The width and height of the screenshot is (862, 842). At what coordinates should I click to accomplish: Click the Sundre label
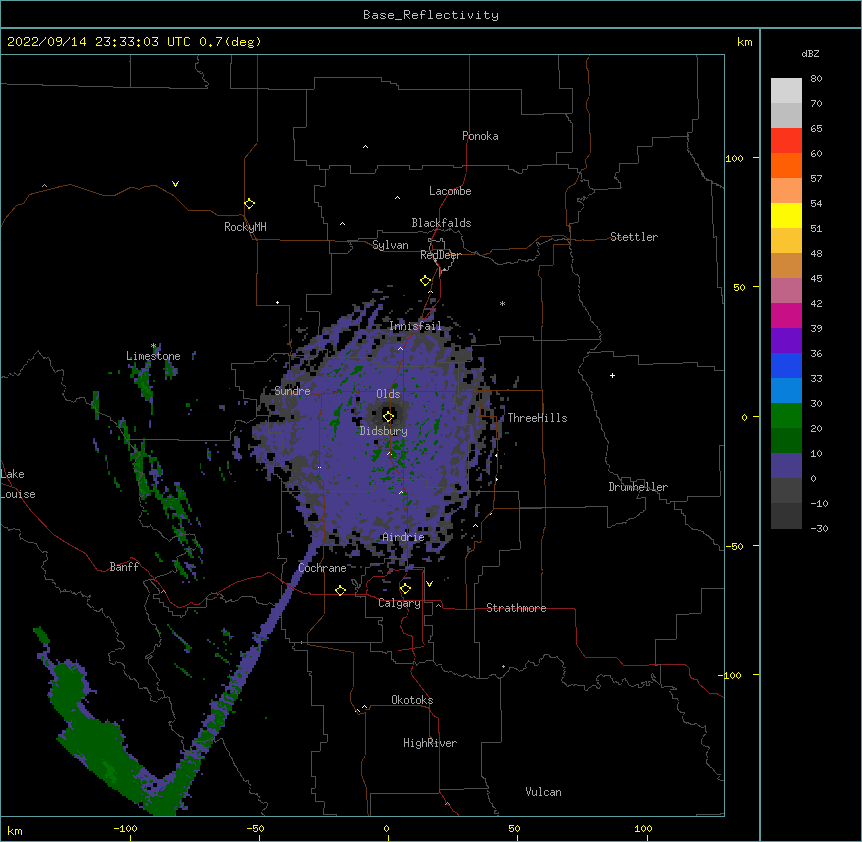tap(292, 391)
